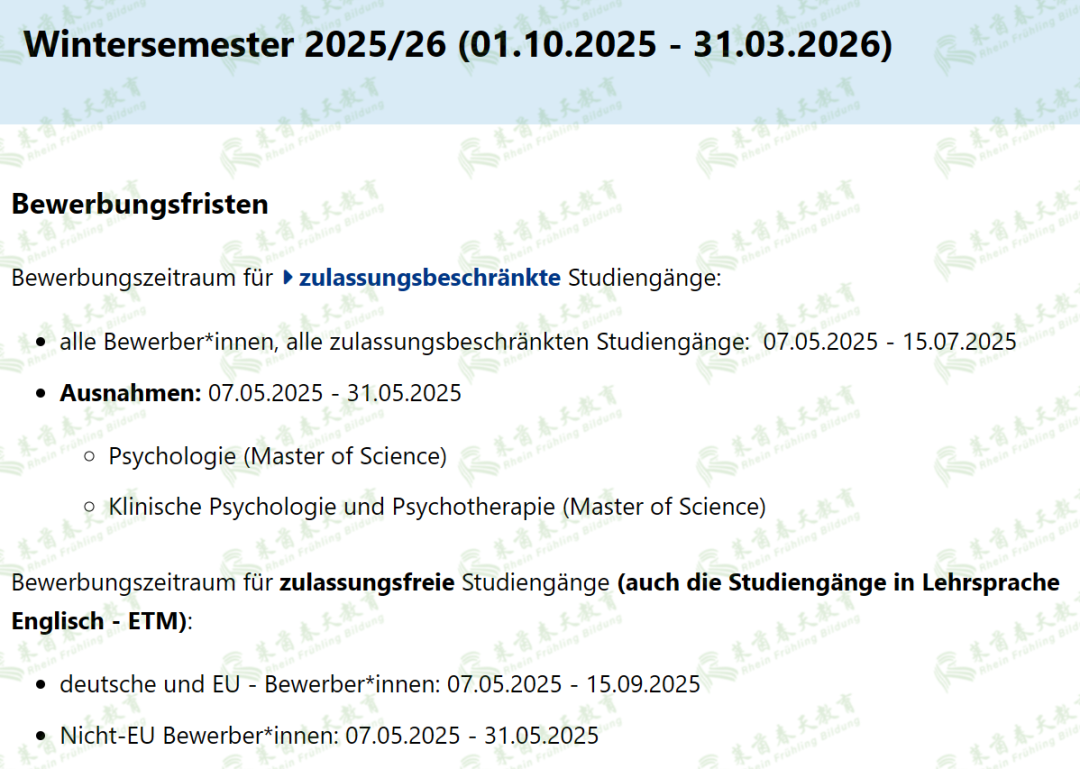
Task: Click the Bewerbungsfristen heading
Action: pos(140,204)
